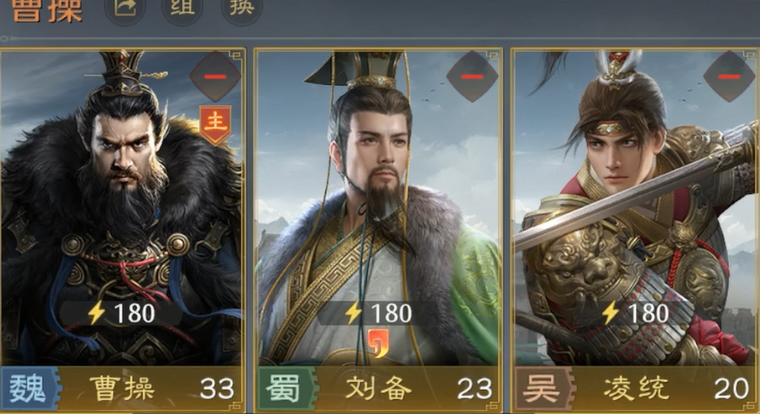Open the 曹操 hero portrait card

tap(121, 208)
